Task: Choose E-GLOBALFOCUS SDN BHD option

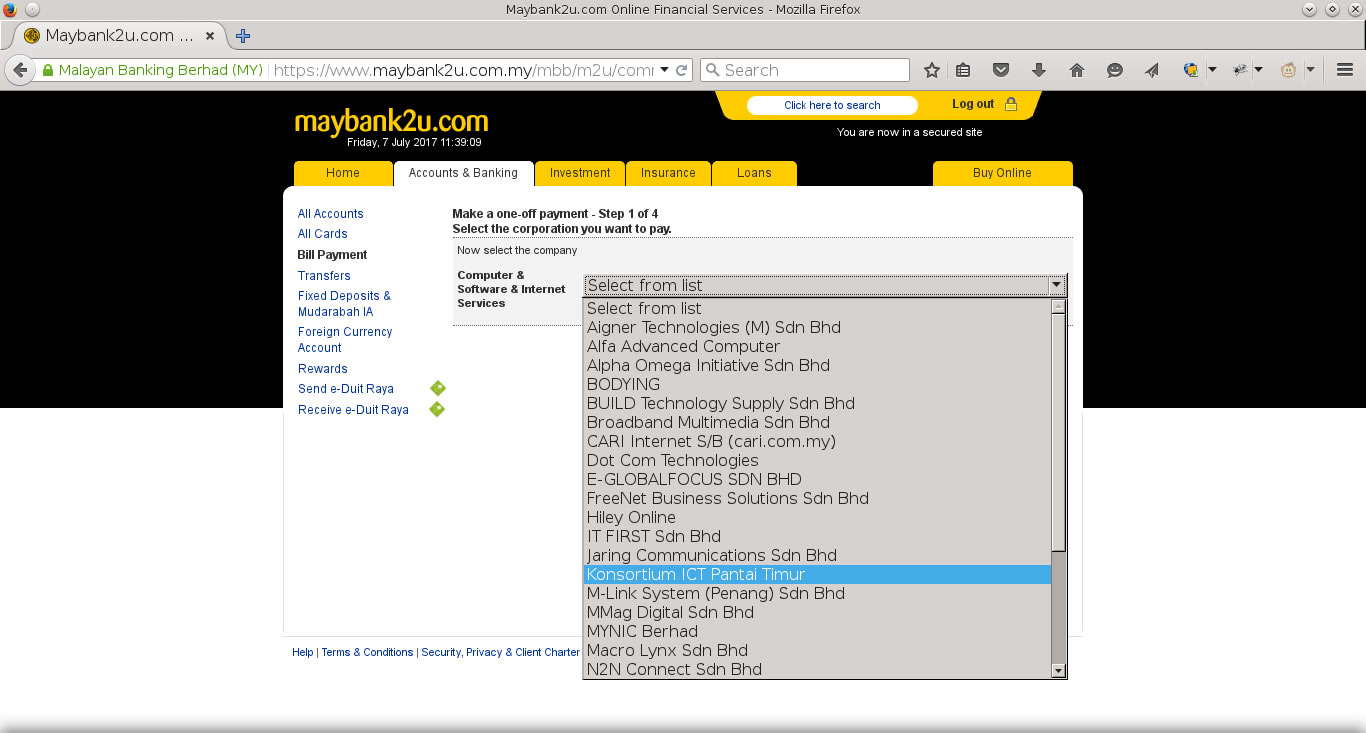Action: point(817,480)
